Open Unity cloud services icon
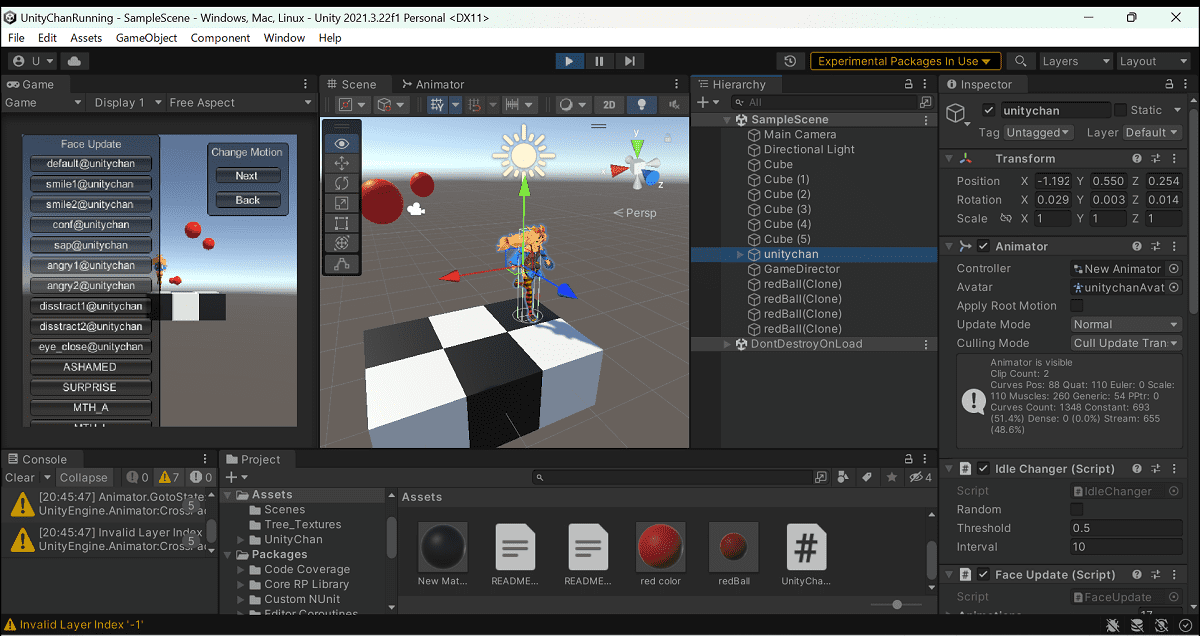The height and width of the screenshot is (636, 1200). 76,61
